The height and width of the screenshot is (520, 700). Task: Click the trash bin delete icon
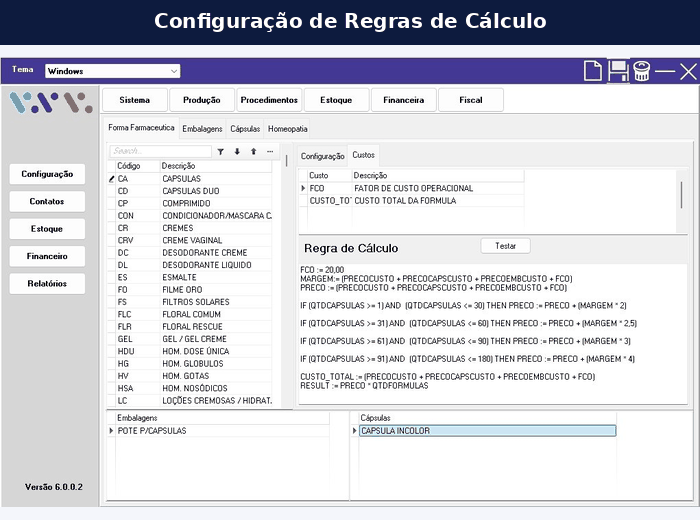point(642,71)
